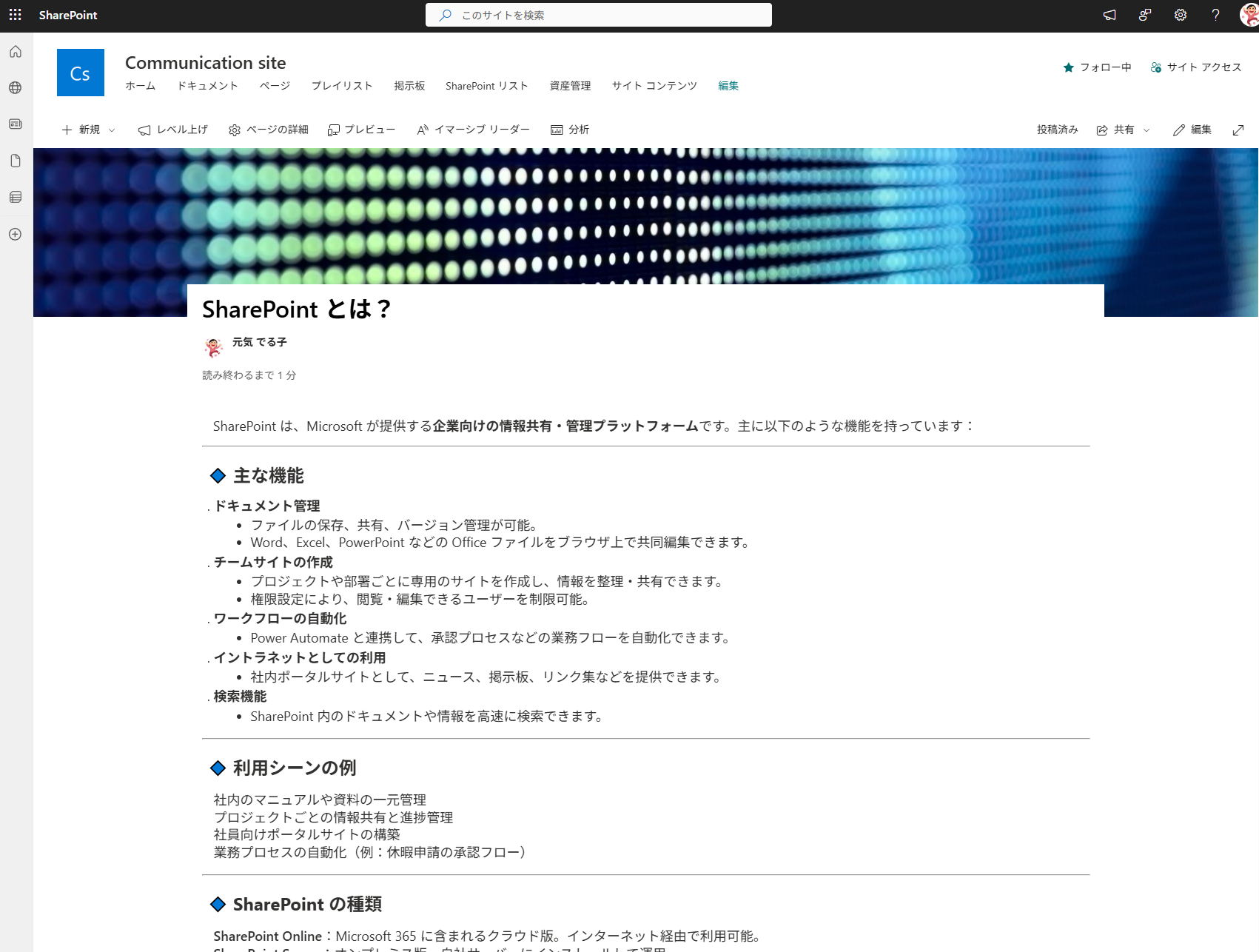This screenshot has width=1259, height=952.
Task: Click the イントラネットとしての利用 subheading
Action: (x=300, y=657)
